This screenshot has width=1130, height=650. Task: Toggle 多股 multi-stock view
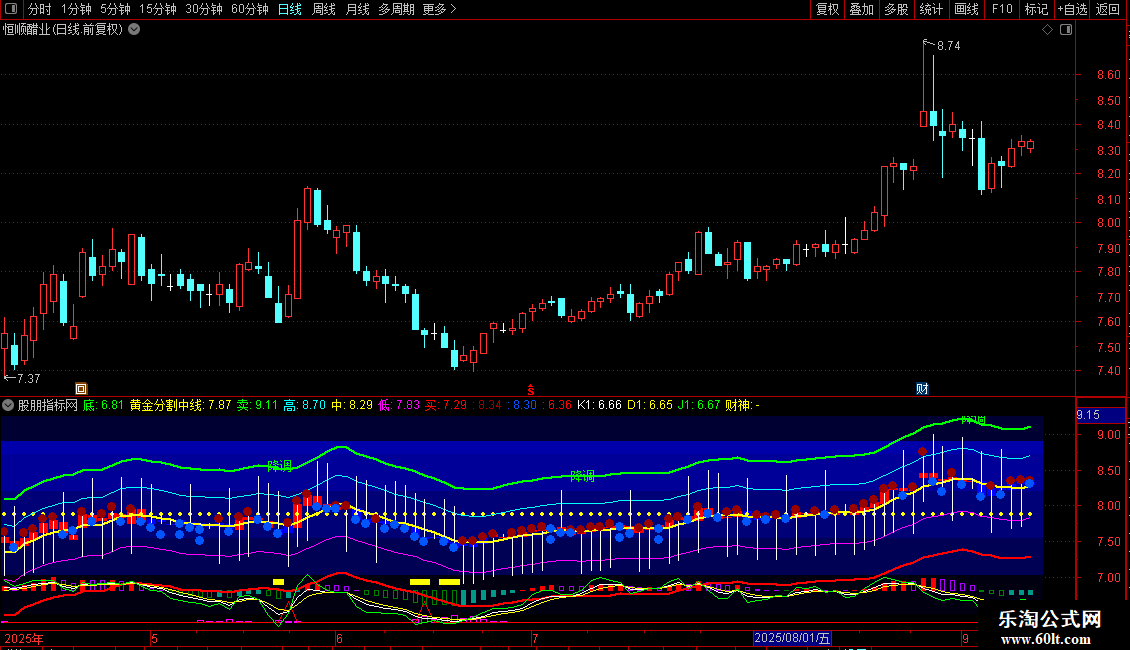896,9
